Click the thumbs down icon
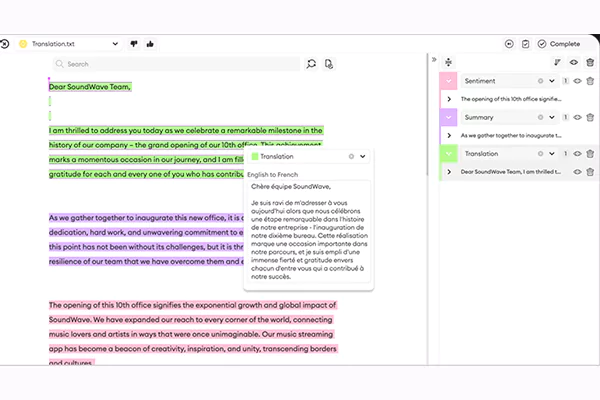Screen dimensions: 600x400 (134, 44)
